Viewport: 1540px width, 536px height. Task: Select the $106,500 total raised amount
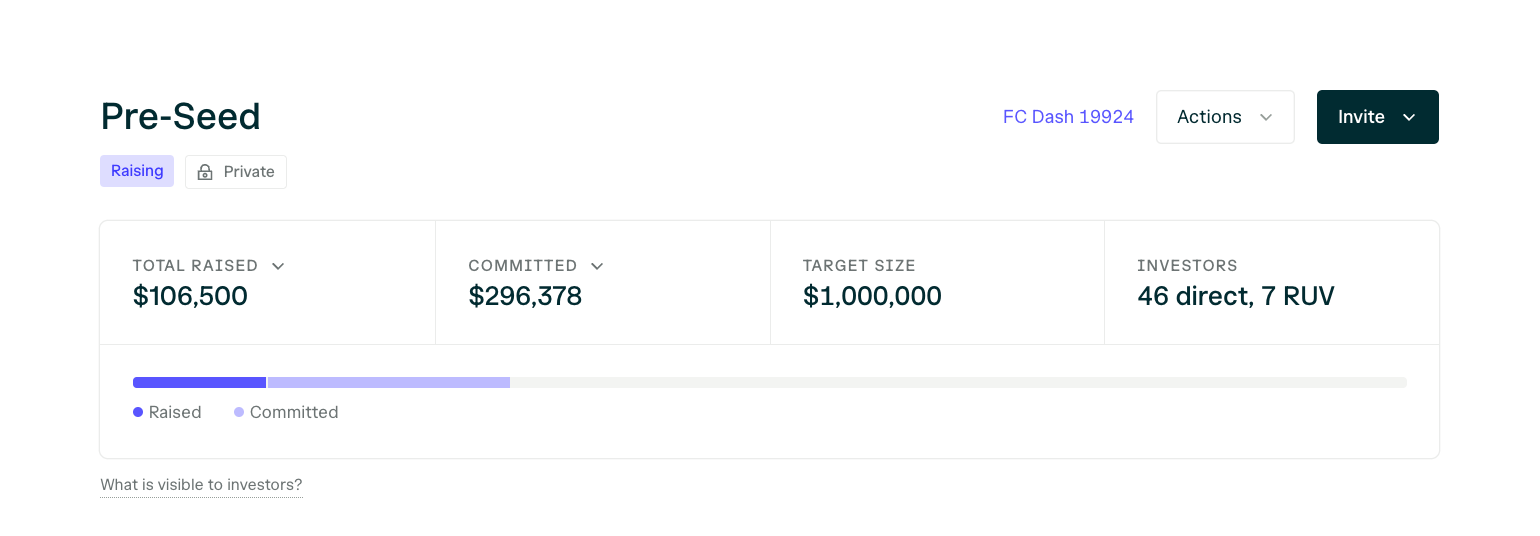[190, 296]
